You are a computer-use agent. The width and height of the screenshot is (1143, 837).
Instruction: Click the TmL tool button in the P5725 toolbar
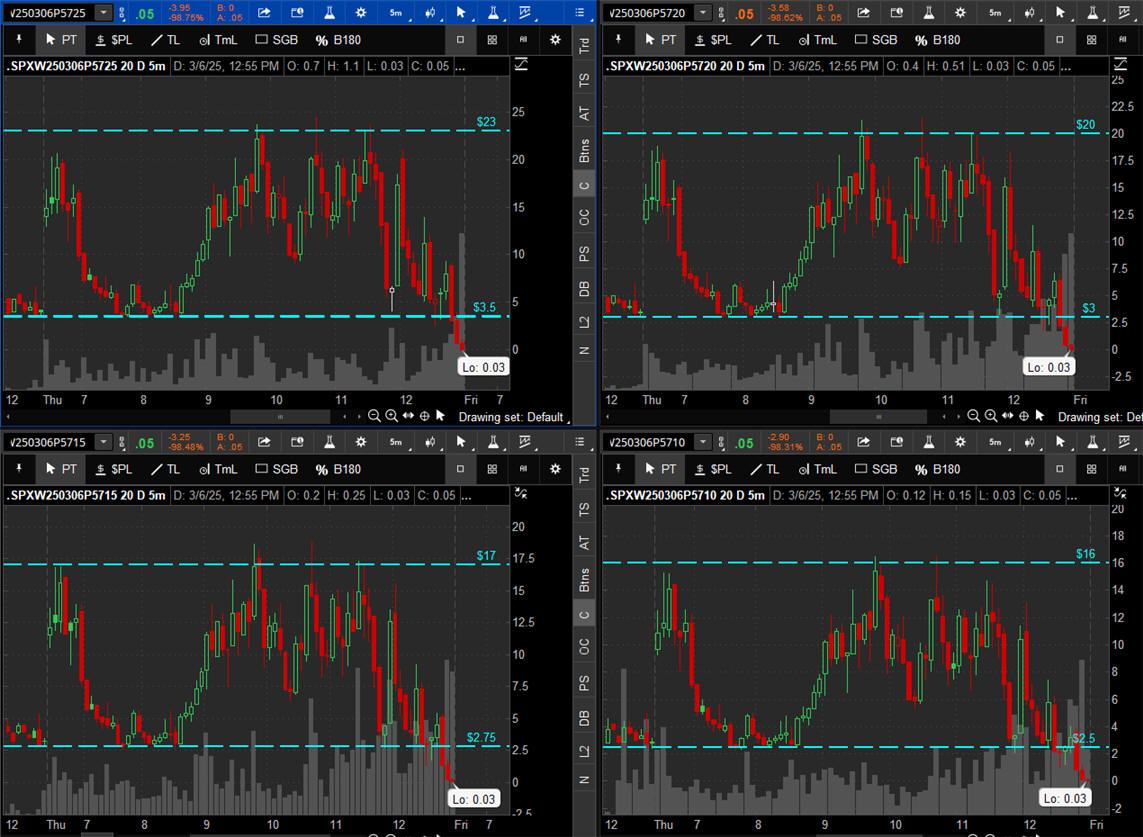(218, 40)
